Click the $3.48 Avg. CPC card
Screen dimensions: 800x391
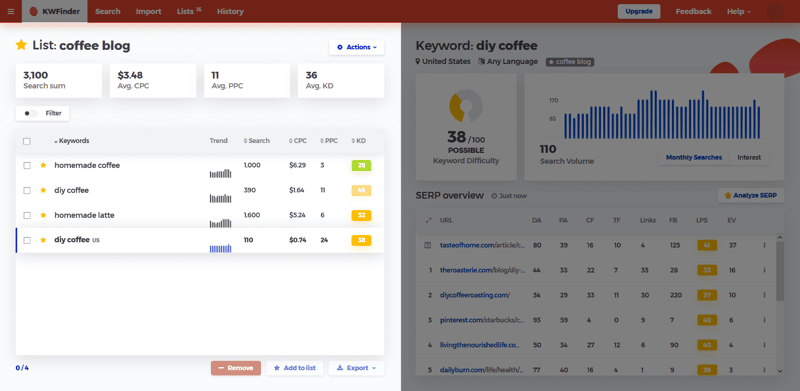pyautogui.click(x=153, y=81)
